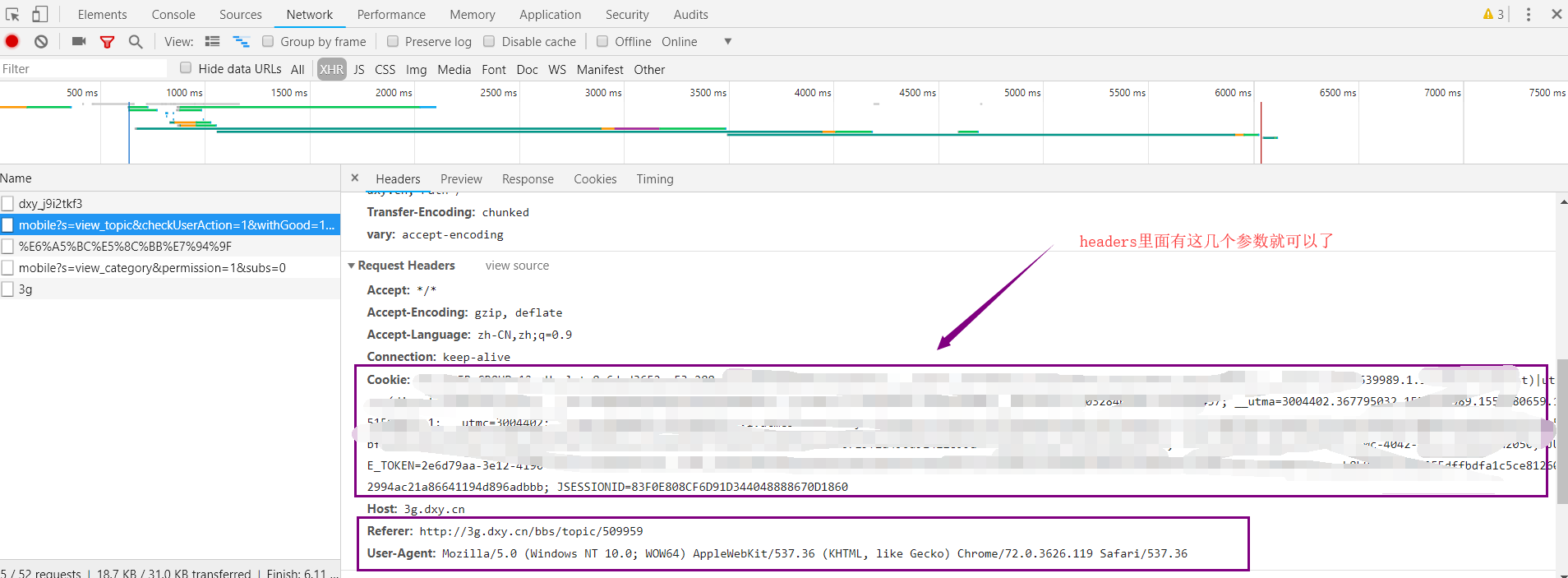The height and width of the screenshot is (578, 1568).
Task: Click the capture screenshots camera icon
Action: (79, 41)
